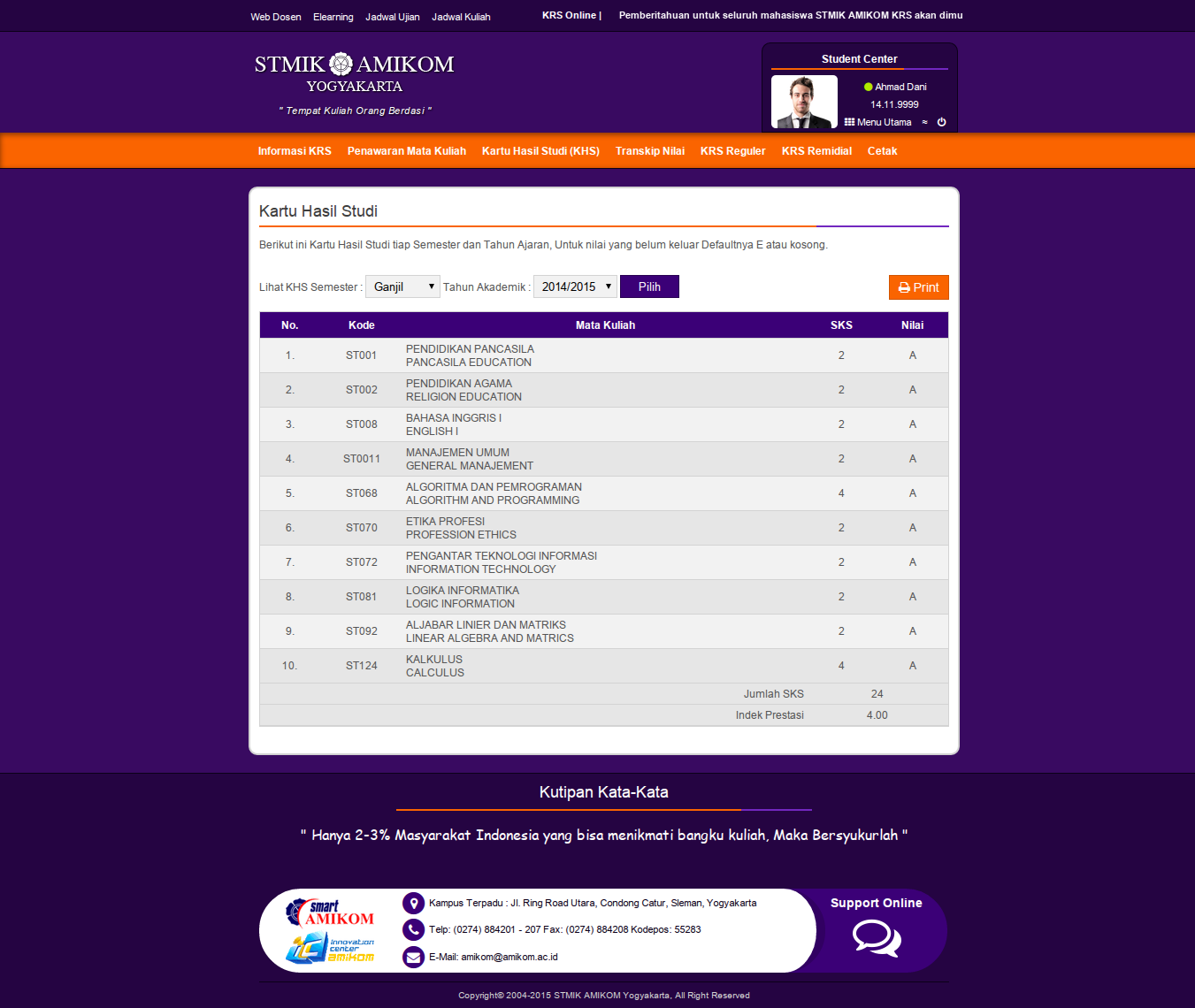Click the Kode column header
The height and width of the screenshot is (1008, 1195).
coord(362,325)
